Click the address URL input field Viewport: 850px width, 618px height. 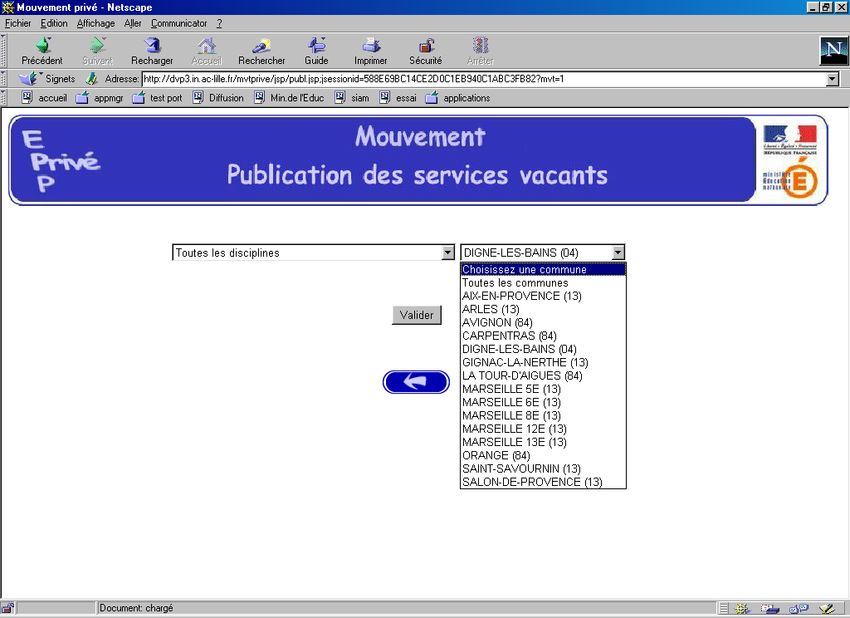(x=480, y=79)
